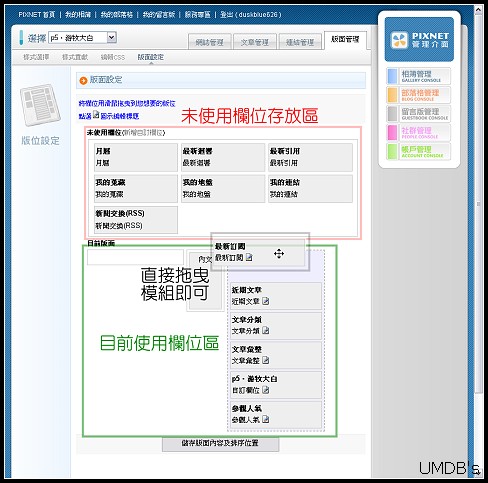Select the unused 我的地盤 module box

223,188
